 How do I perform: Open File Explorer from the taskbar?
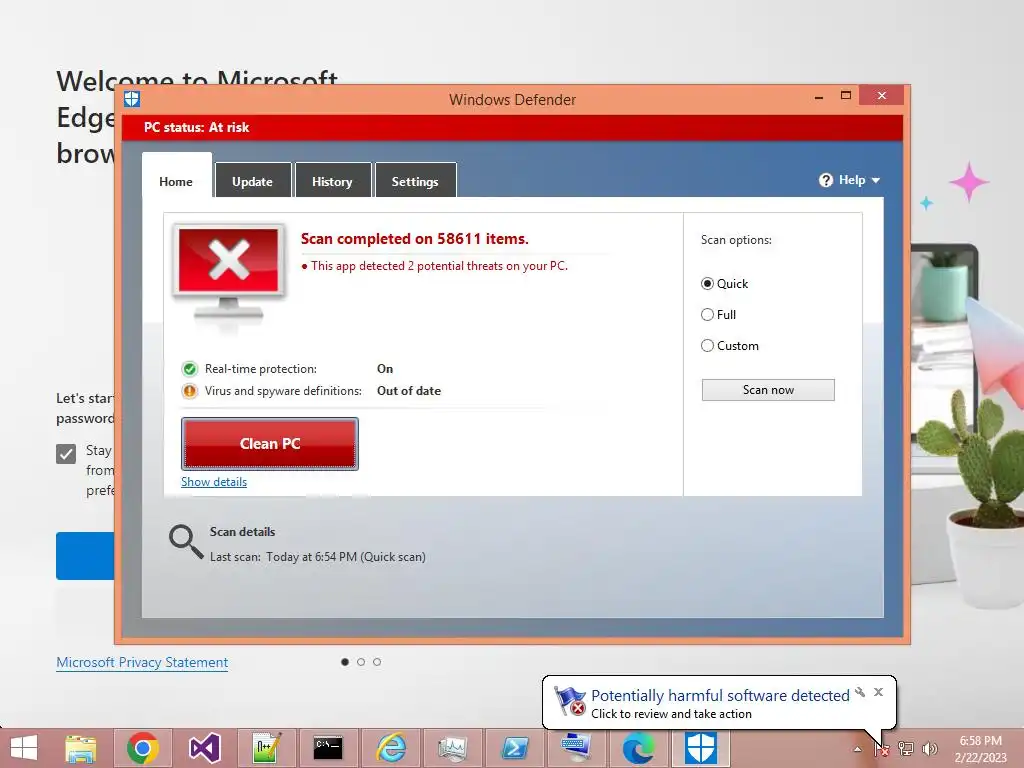pos(81,748)
